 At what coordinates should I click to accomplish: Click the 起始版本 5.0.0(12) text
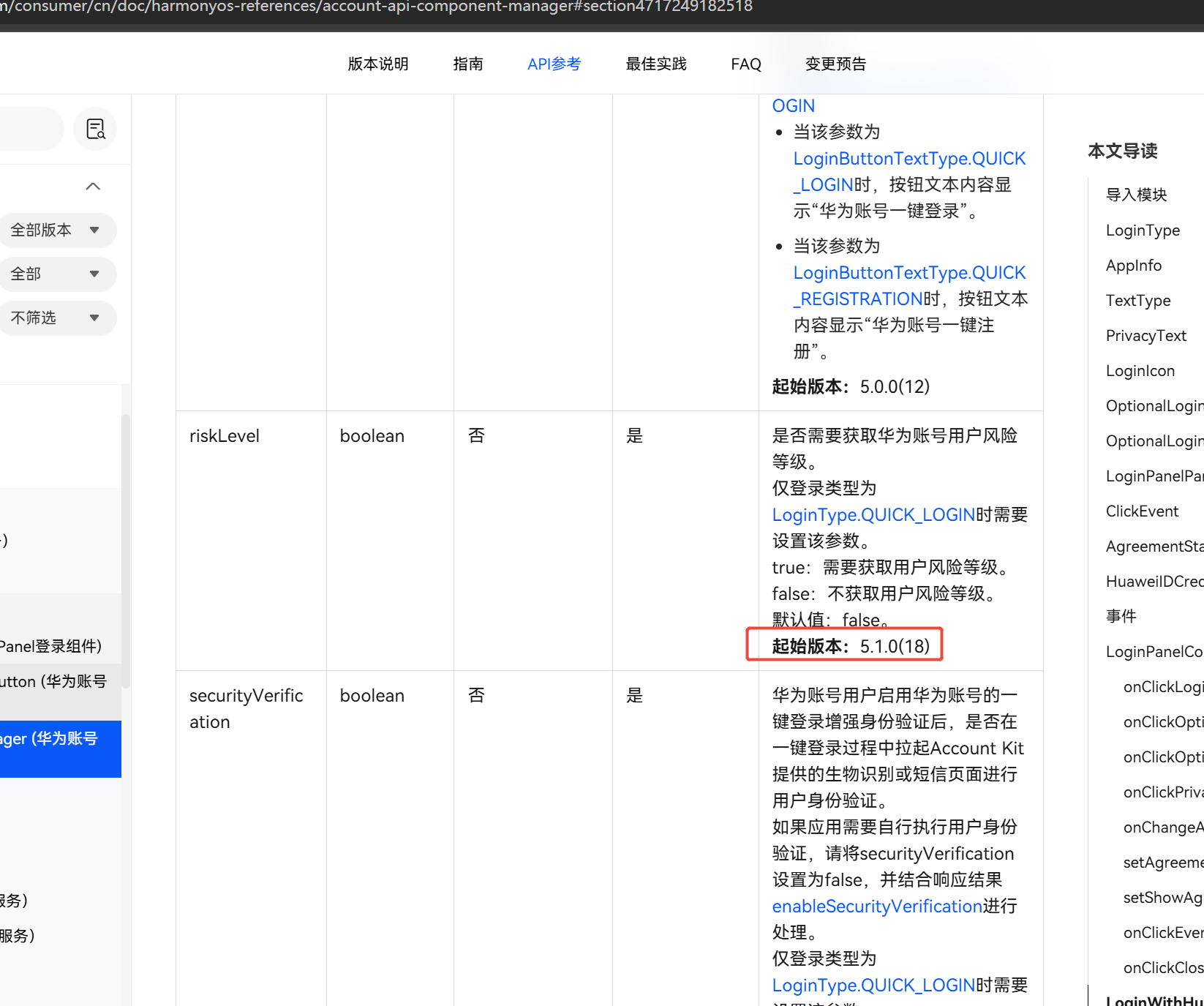pyautogui.click(x=851, y=387)
